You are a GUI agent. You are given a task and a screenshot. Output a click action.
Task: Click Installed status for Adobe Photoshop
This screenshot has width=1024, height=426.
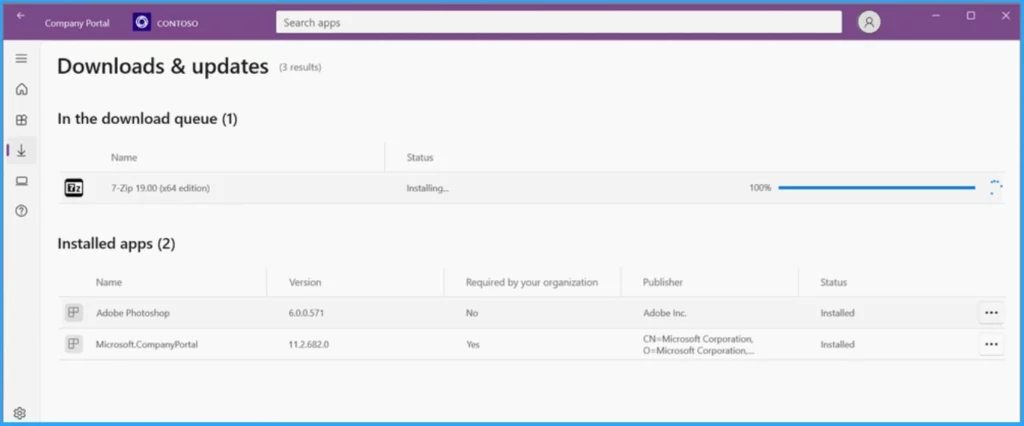pyautogui.click(x=837, y=313)
